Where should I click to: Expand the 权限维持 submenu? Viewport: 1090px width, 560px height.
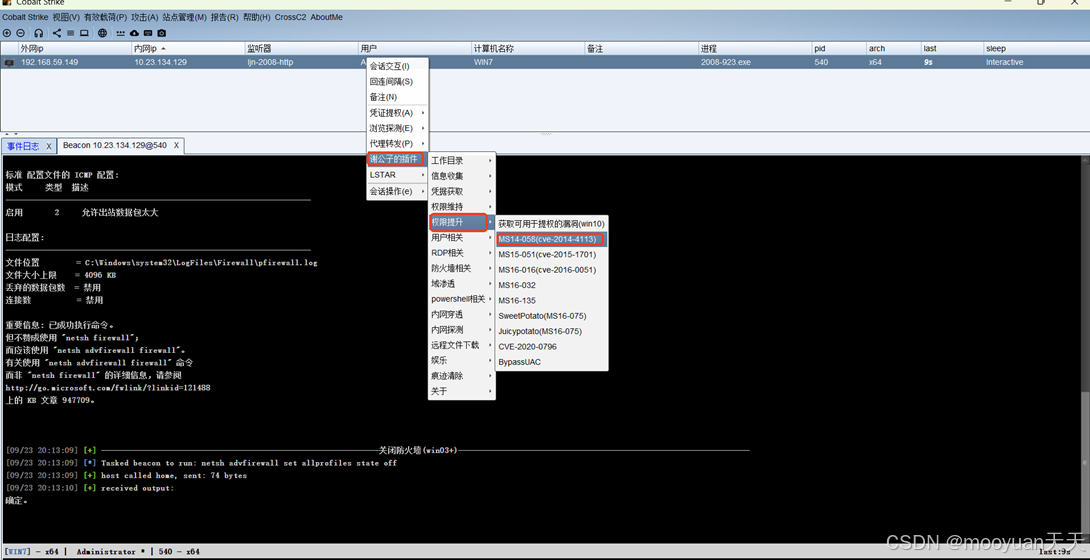462,207
